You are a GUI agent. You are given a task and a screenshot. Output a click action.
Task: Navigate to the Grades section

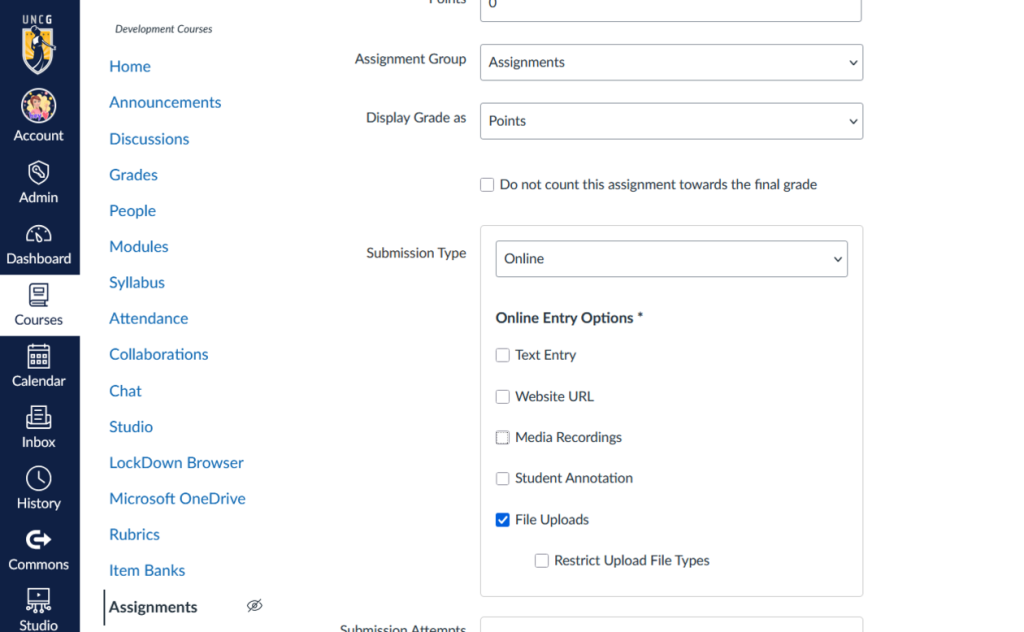pyautogui.click(x=133, y=174)
